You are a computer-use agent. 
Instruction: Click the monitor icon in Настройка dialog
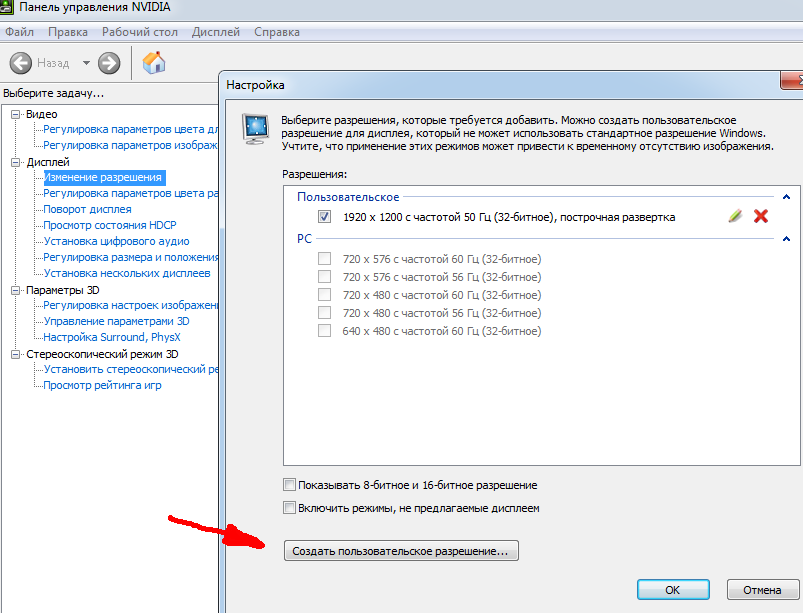[257, 126]
